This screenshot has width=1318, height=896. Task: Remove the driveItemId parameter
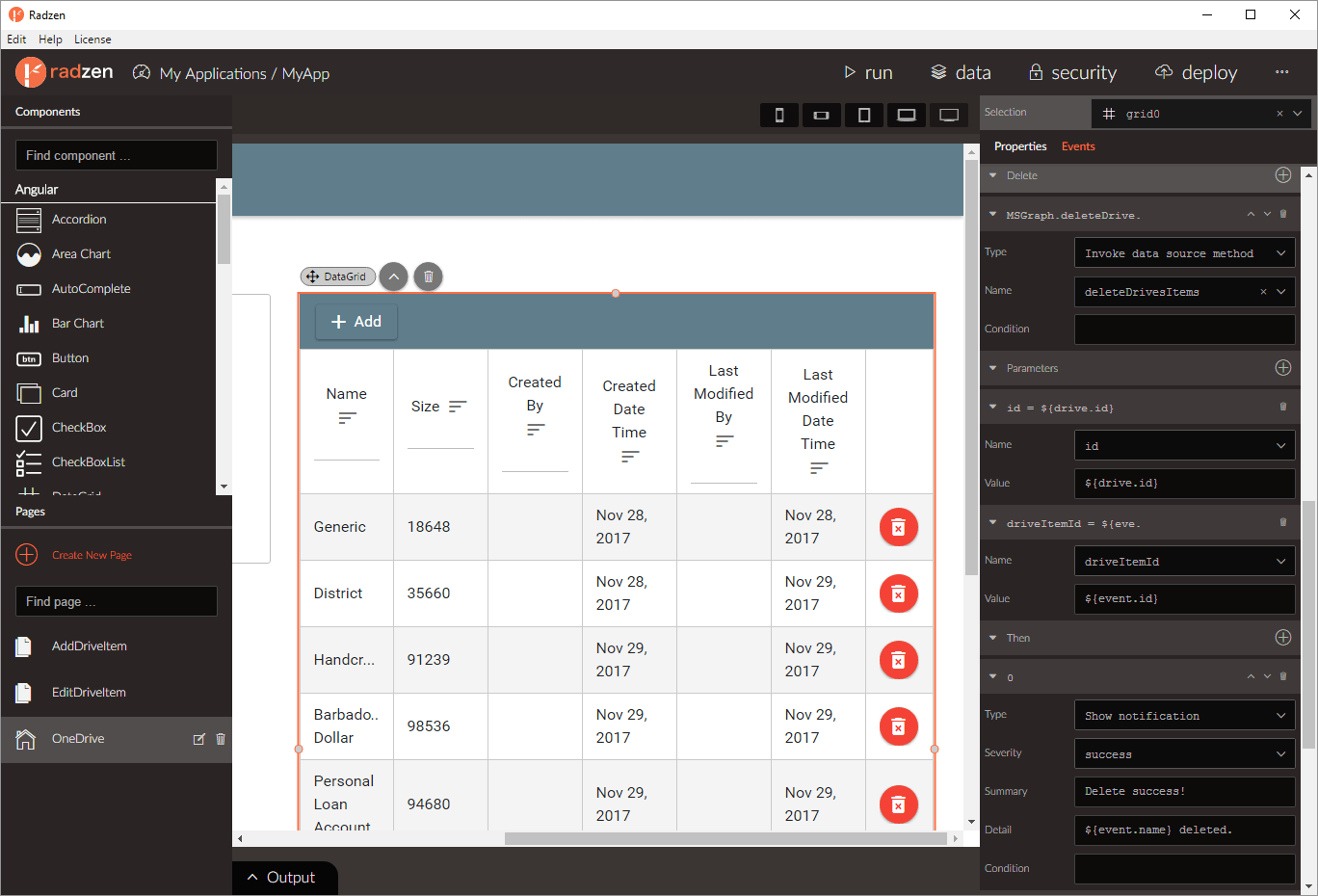(1283, 522)
